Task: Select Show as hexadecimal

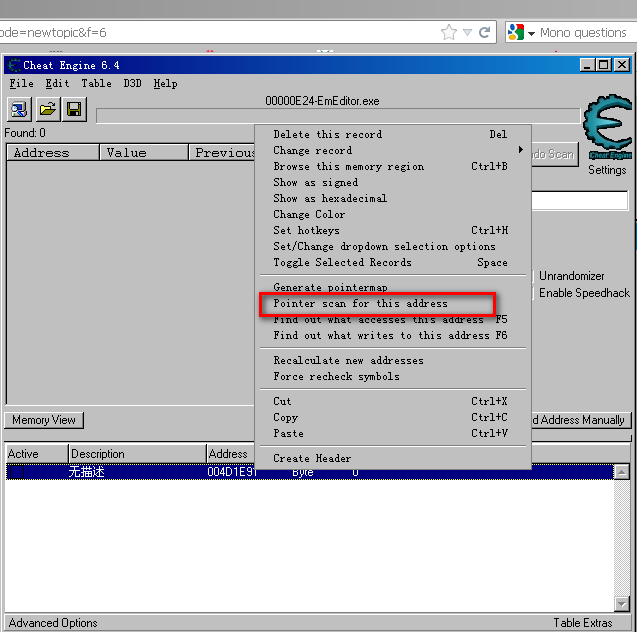Action: coord(393,198)
